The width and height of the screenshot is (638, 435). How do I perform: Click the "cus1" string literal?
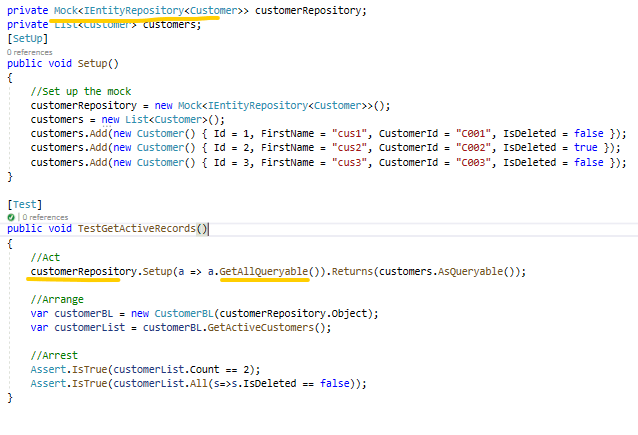tap(349, 133)
